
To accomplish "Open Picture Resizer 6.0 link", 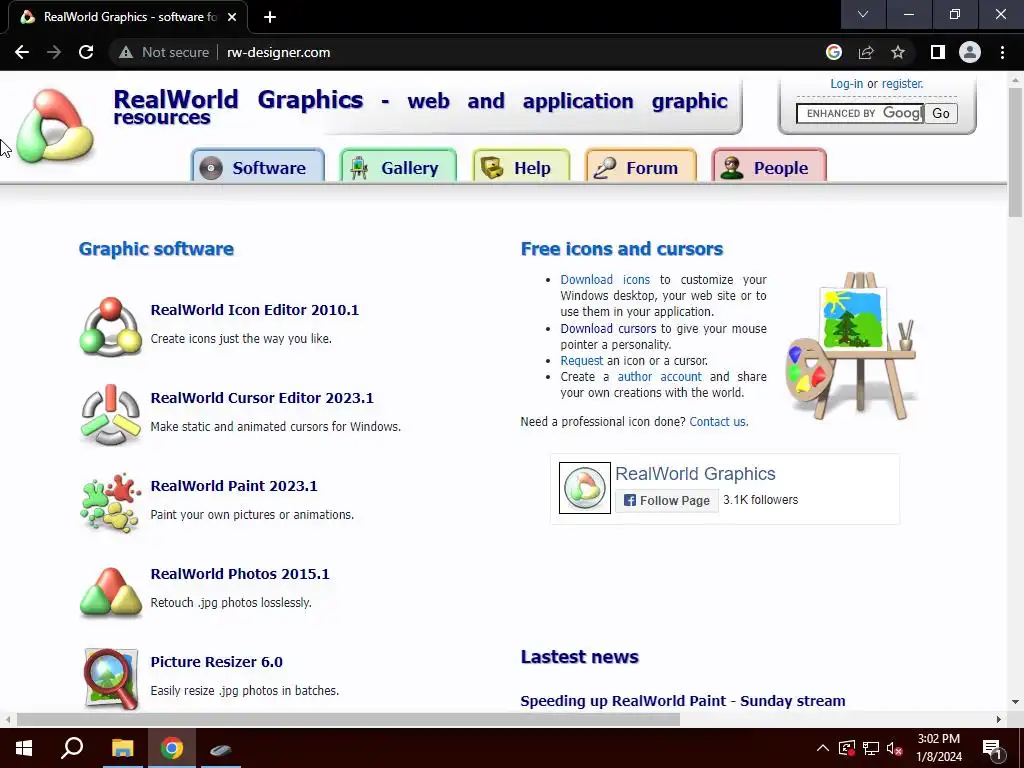I will [216, 662].
